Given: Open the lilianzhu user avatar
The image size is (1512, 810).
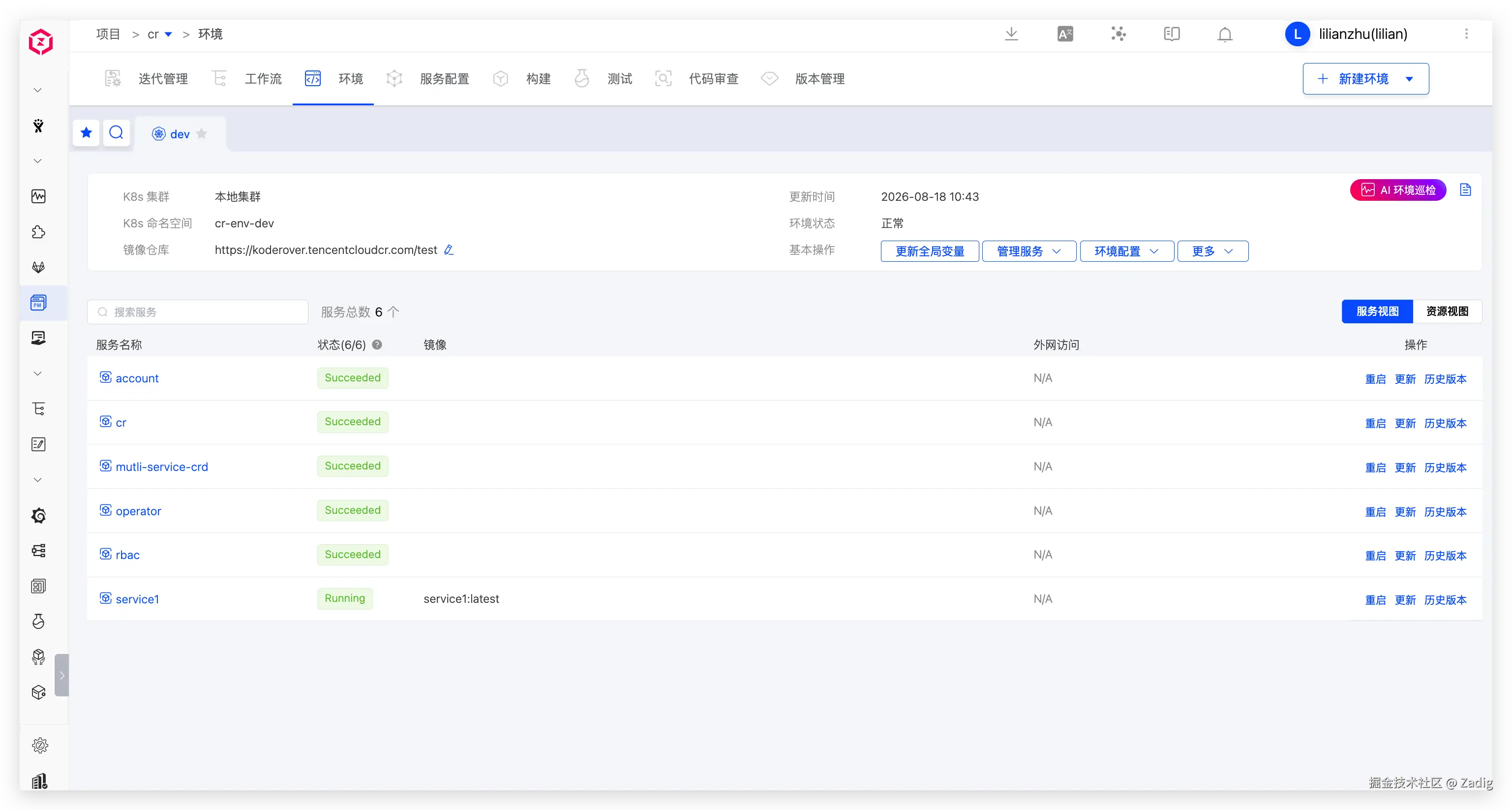Looking at the screenshot, I should tap(1297, 34).
